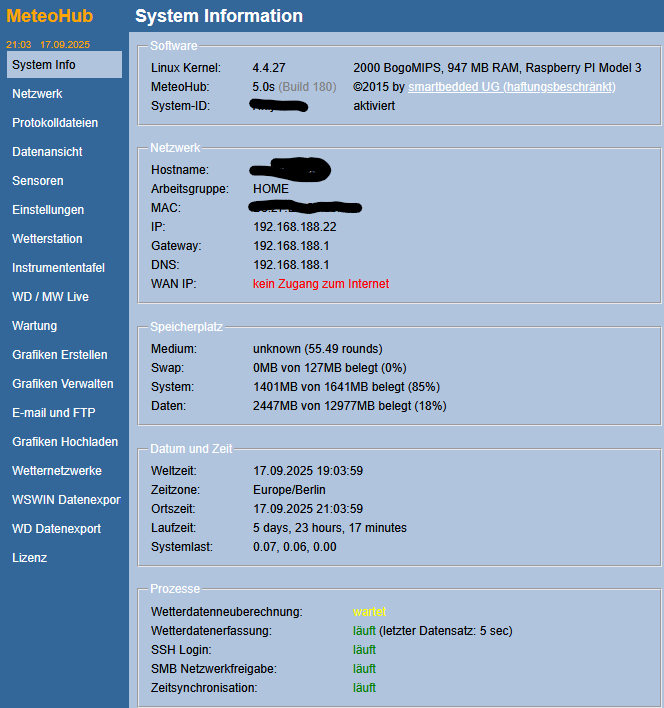Click the '2000 BogoMIPS, 947 MB RAM' hardware text
The width and height of the screenshot is (664, 708).
pos(436,68)
